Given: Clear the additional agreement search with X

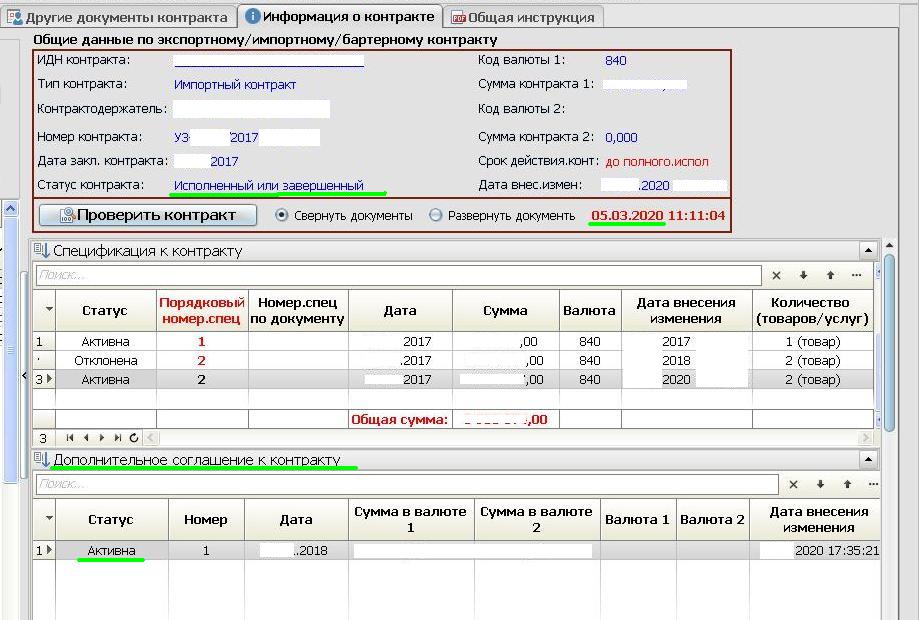Looking at the screenshot, I should [793, 484].
